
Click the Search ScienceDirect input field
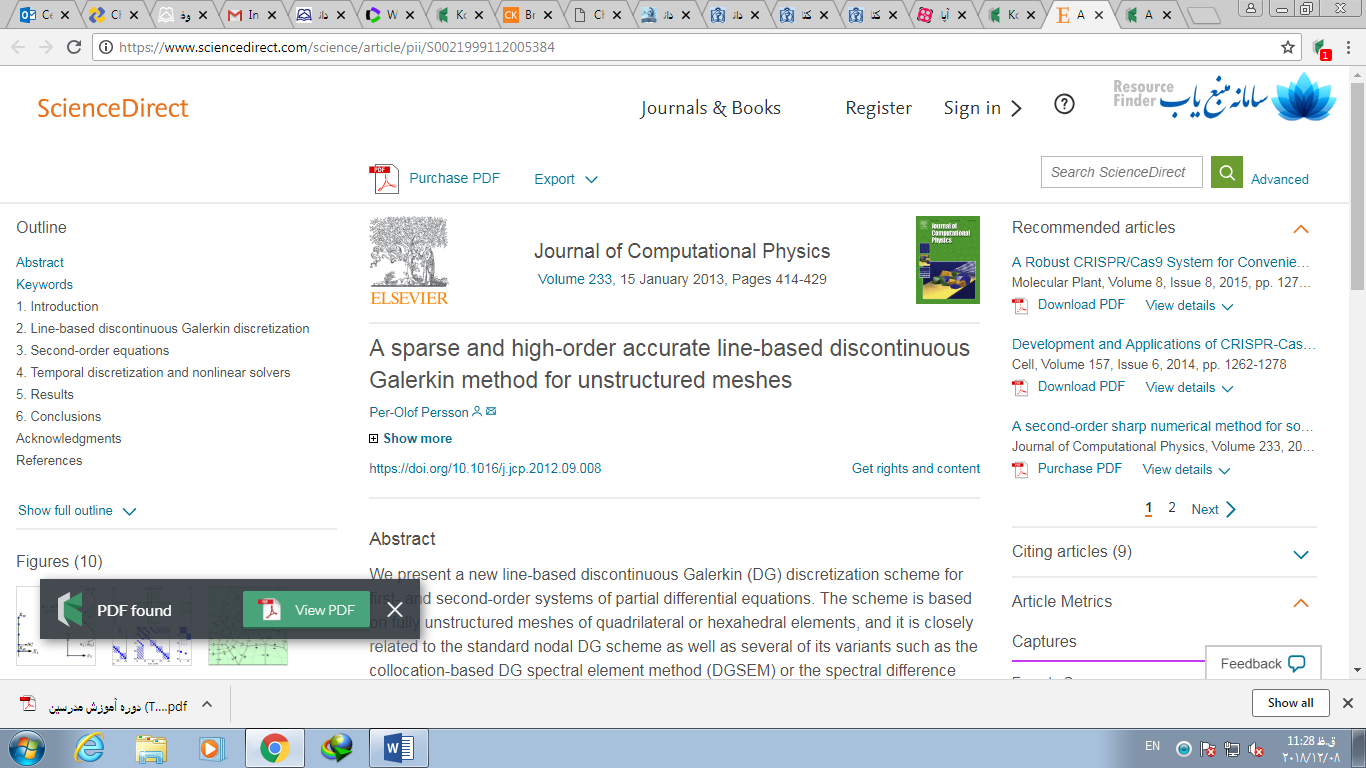point(1118,172)
